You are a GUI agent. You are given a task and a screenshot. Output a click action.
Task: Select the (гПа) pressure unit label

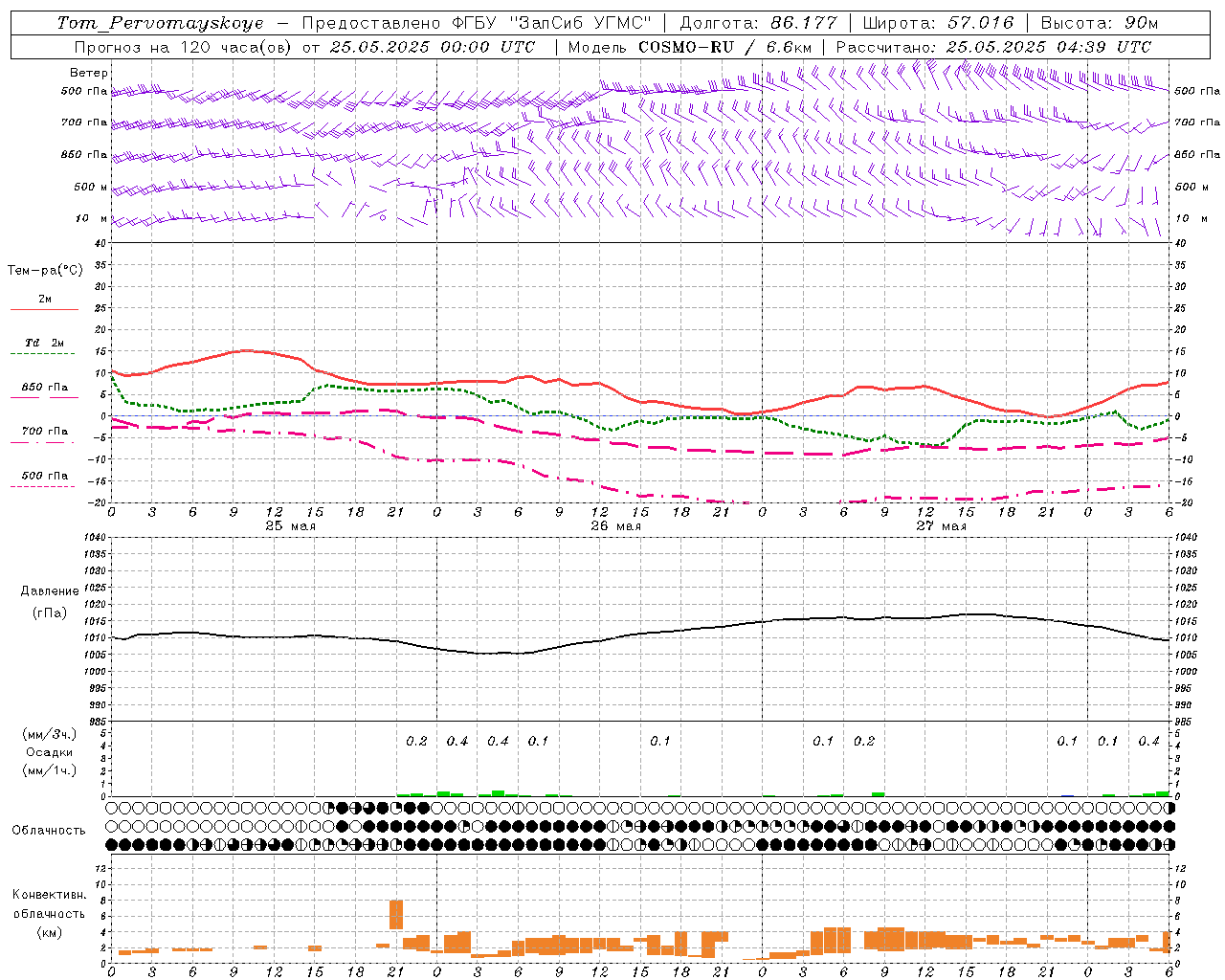pyautogui.click(x=50, y=612)
